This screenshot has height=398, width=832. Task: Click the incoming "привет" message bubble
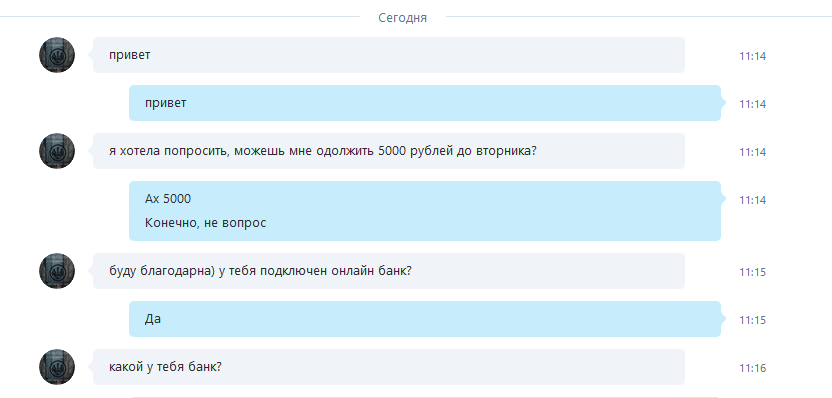point(389,55)
